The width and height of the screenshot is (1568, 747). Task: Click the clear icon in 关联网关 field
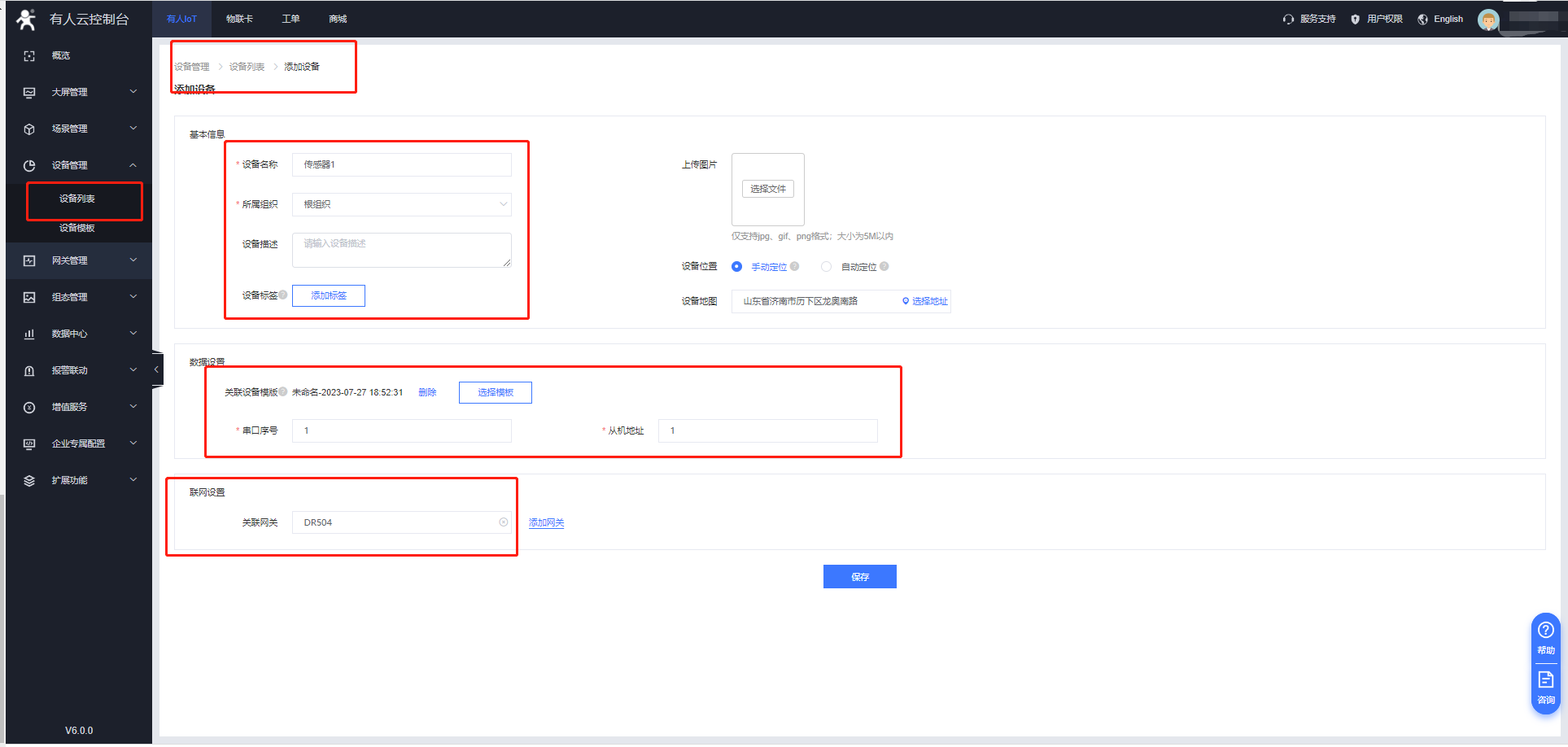(x=504, y=522)
